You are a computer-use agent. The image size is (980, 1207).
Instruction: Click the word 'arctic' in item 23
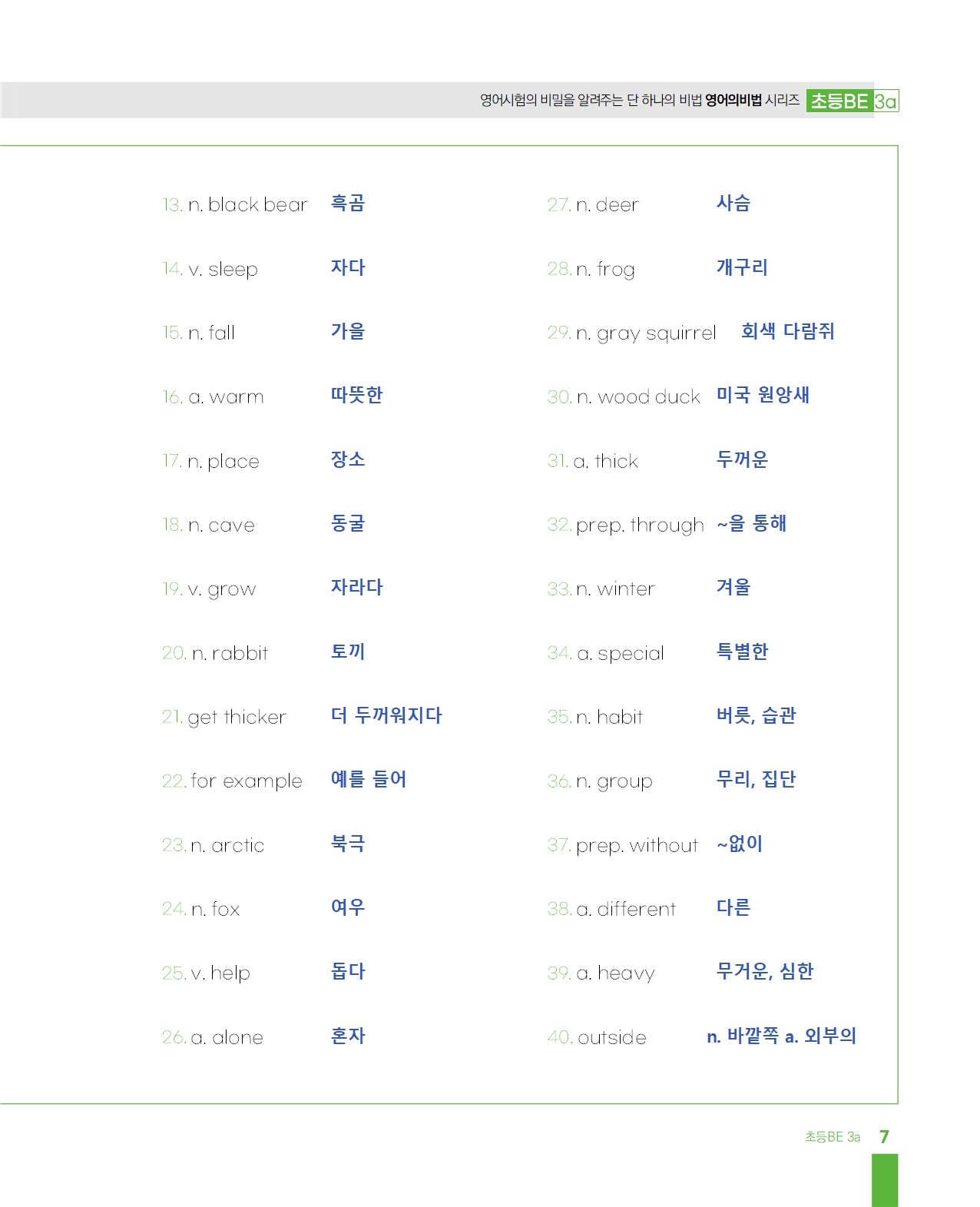click(x=238, y=846)
